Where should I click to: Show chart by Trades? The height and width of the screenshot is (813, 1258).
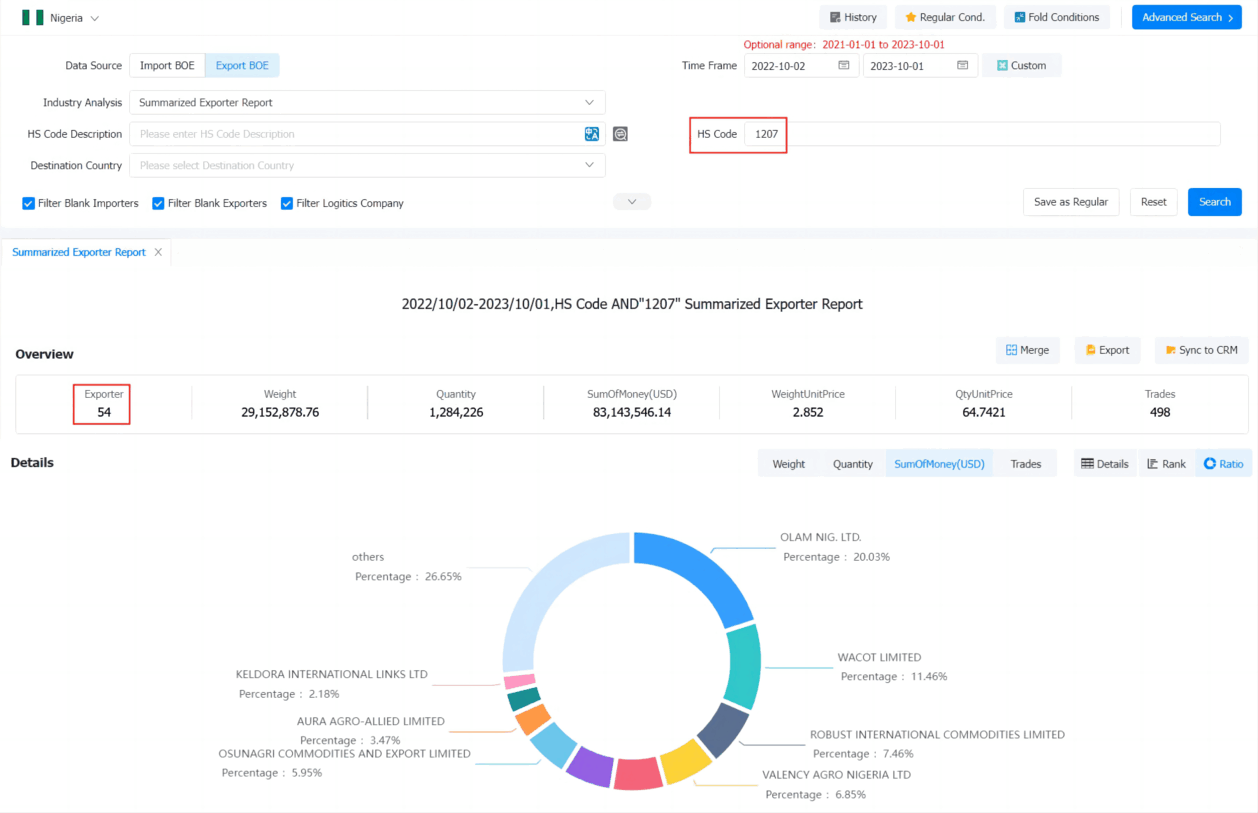(1026, 464)
